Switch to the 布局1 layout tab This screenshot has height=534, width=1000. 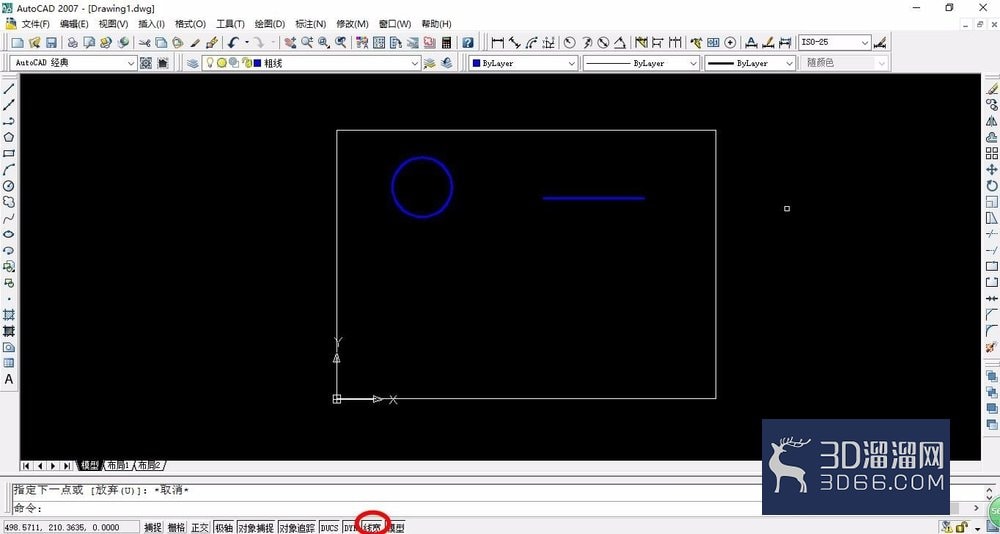117,466
